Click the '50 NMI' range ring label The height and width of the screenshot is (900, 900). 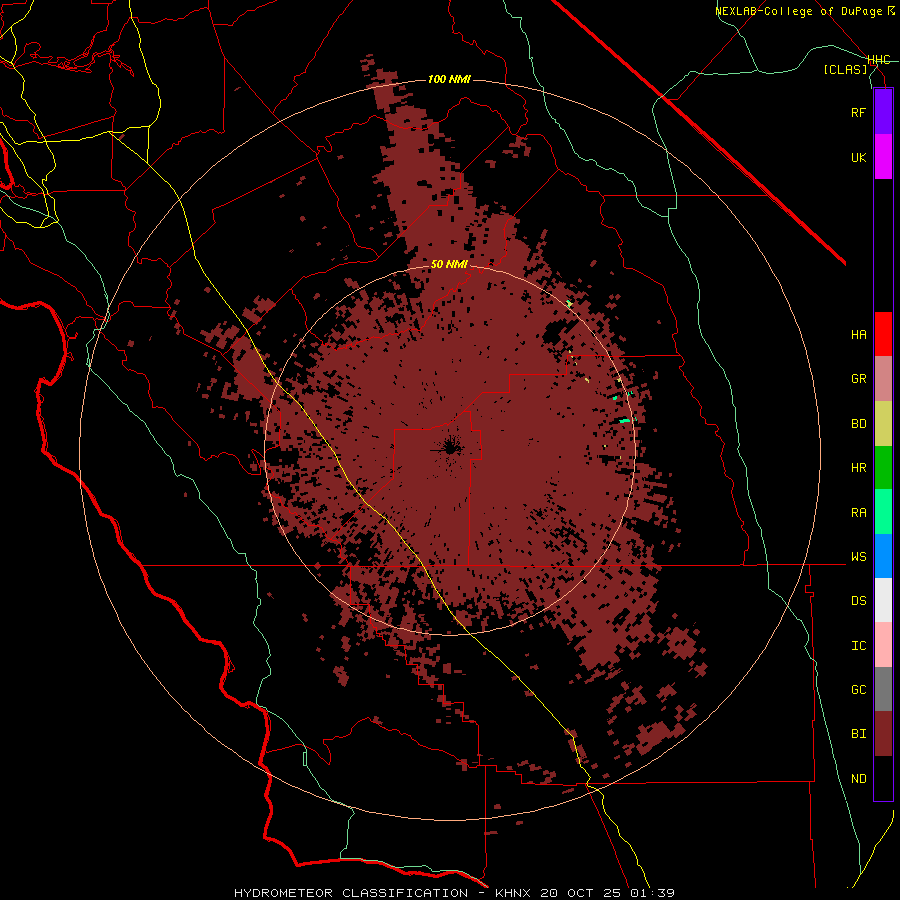click(449, 264)
